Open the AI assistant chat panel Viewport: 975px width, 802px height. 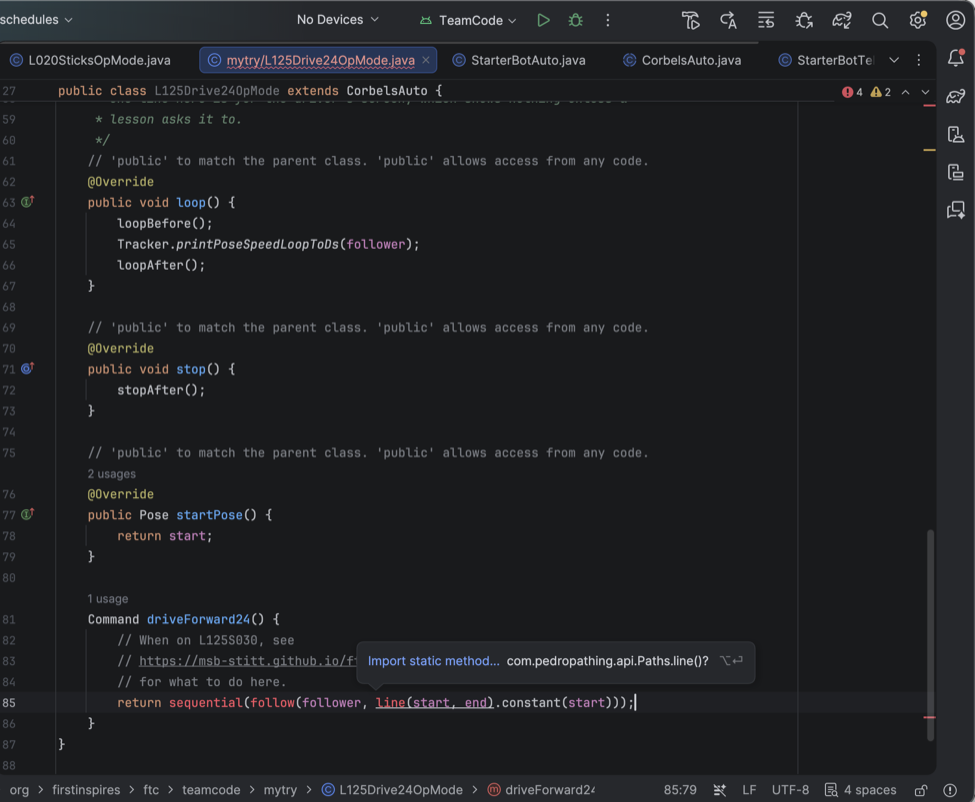coord(956,210)
